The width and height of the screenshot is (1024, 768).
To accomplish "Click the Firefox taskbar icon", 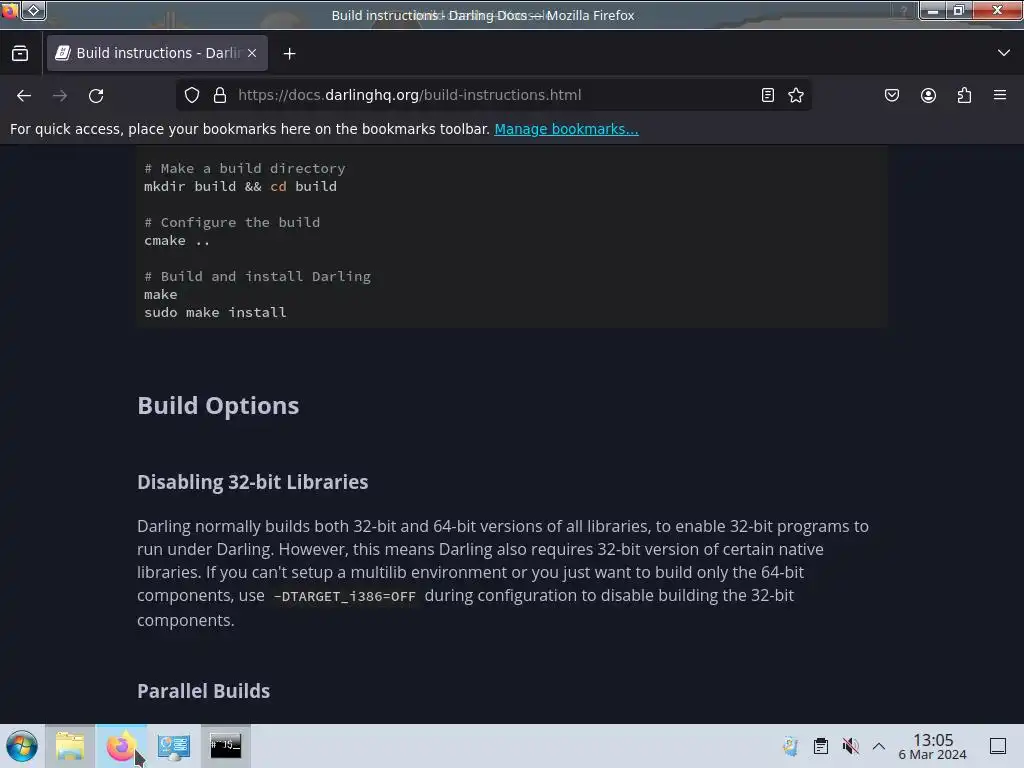I will coord(121,746).
